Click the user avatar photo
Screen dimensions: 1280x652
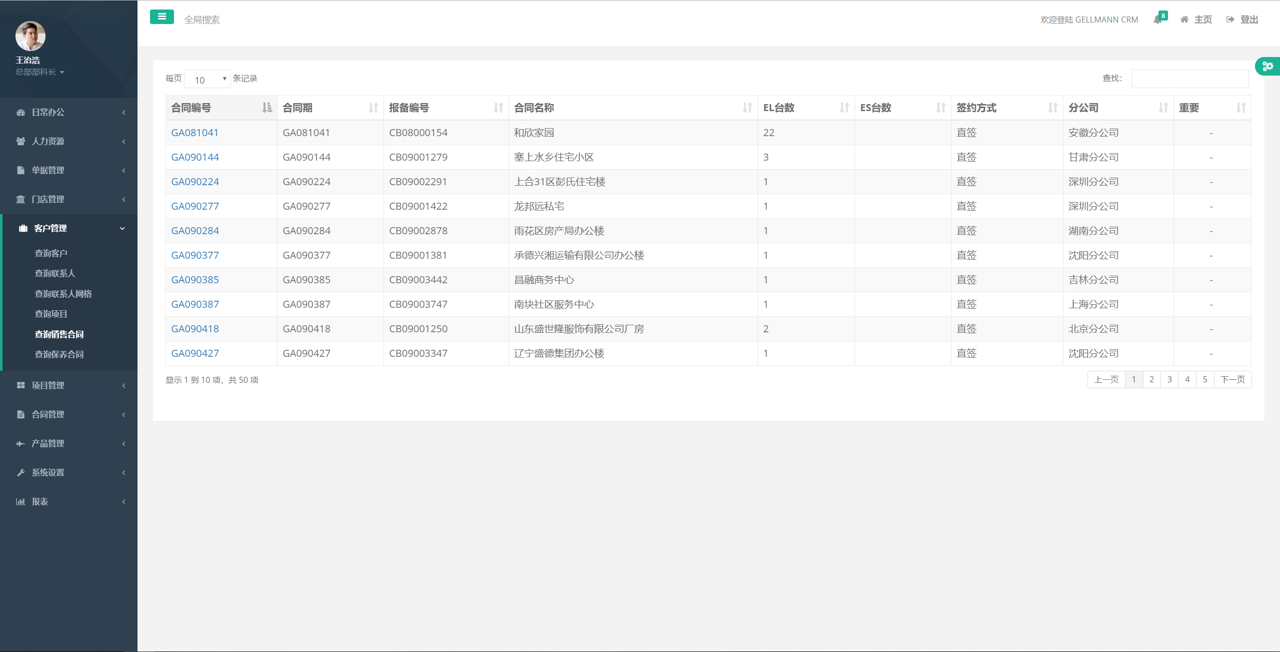pos(30,36)
